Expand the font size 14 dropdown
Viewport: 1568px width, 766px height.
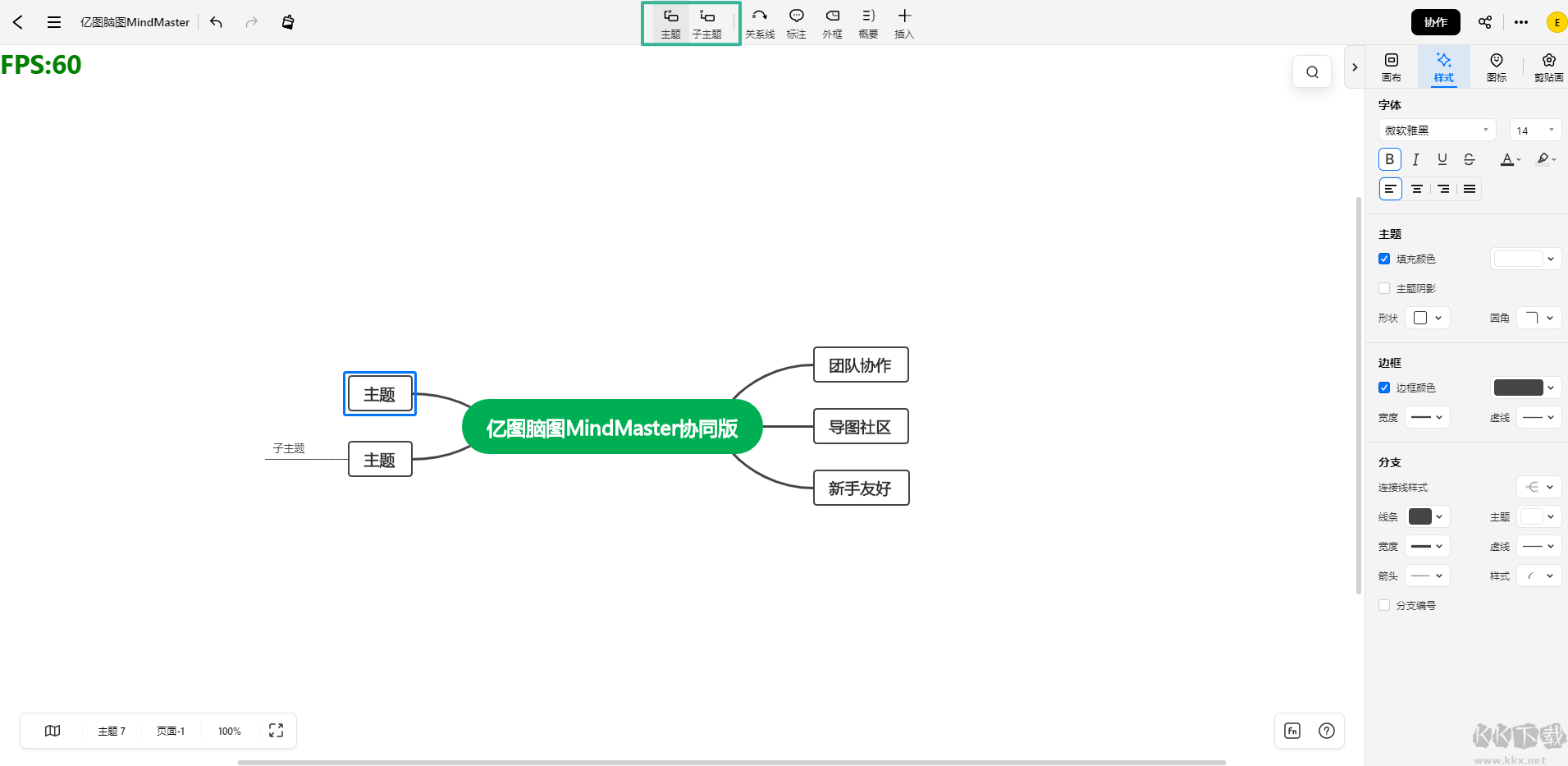[1534, 131]
